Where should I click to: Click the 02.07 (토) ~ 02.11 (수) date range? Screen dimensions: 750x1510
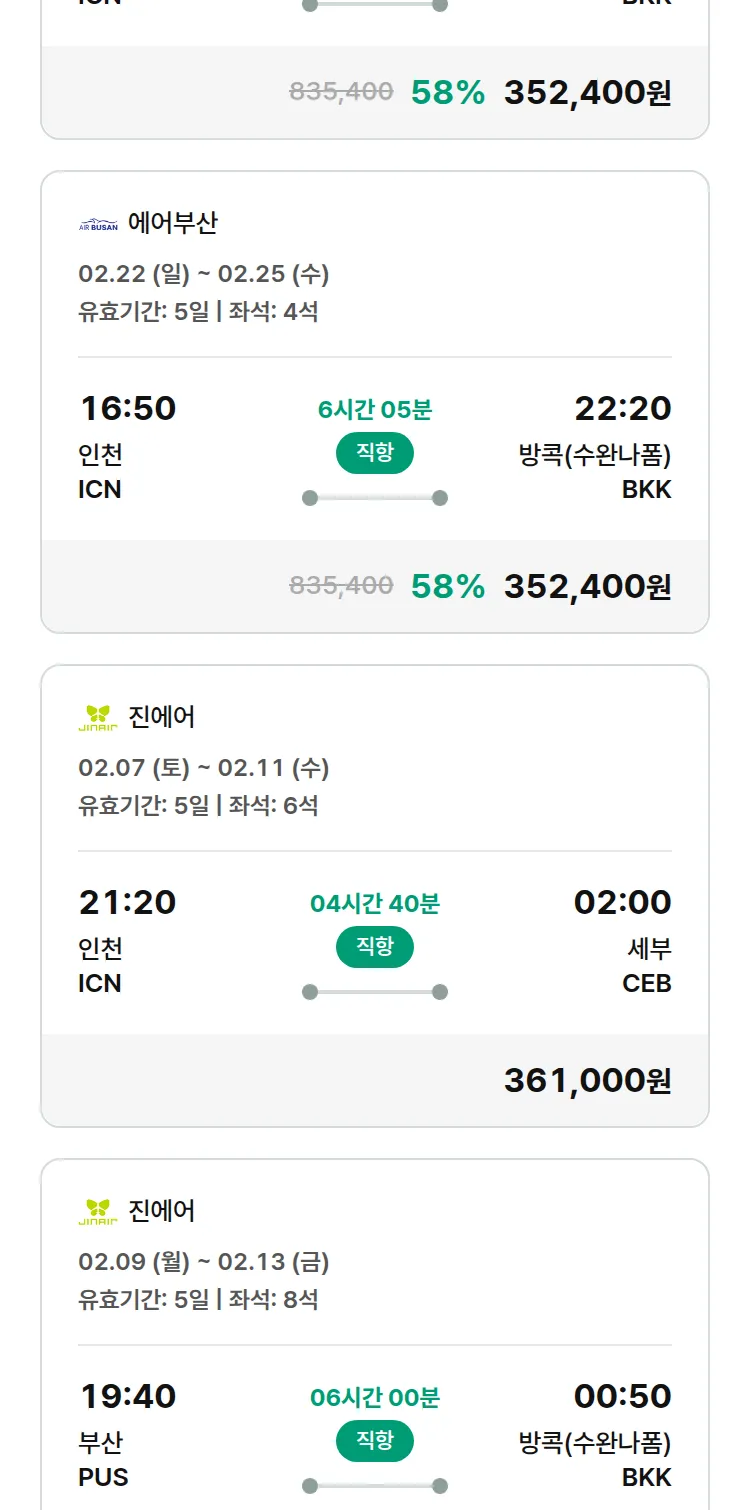[204, 768]
